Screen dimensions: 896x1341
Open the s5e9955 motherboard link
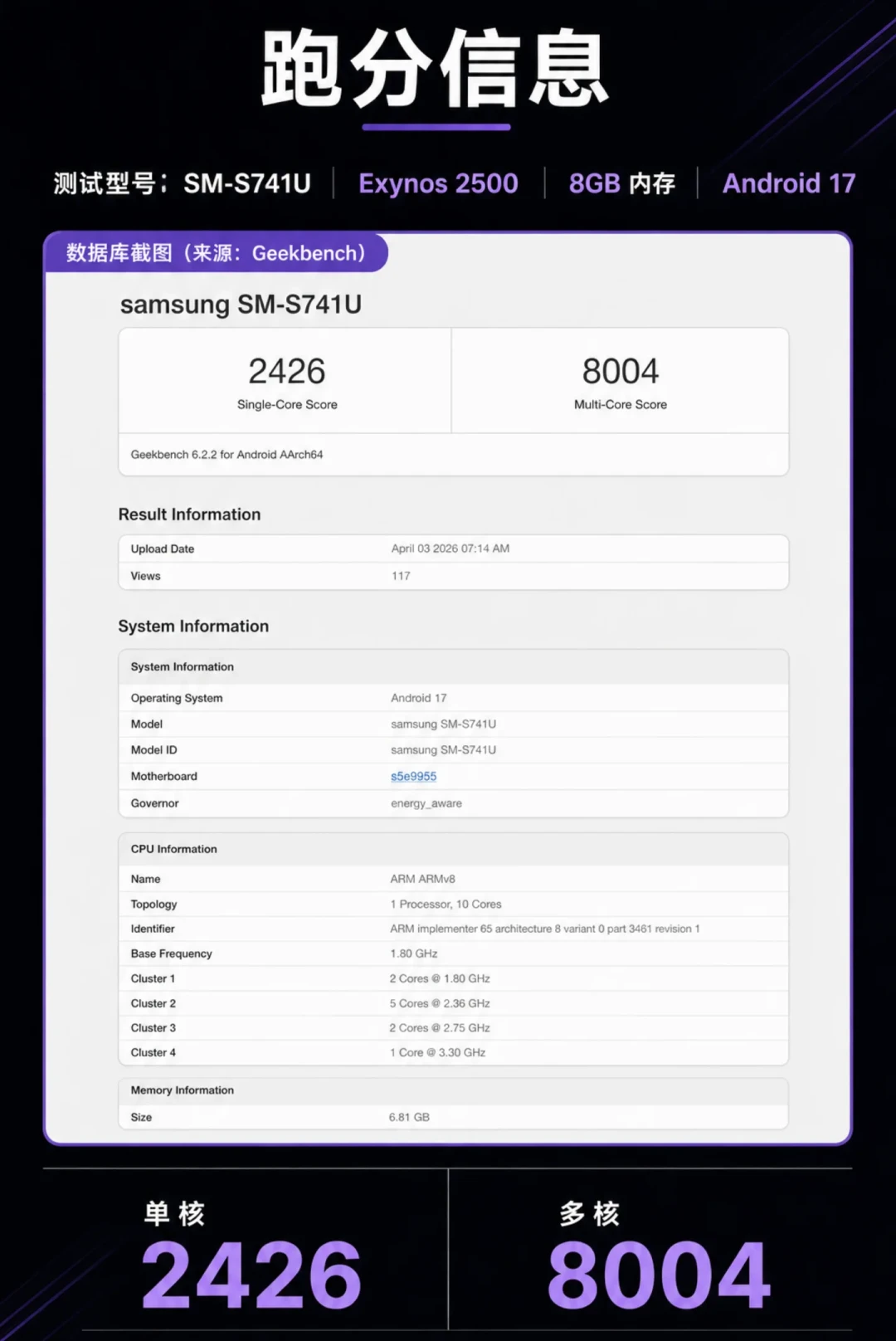tap(413, 777)
